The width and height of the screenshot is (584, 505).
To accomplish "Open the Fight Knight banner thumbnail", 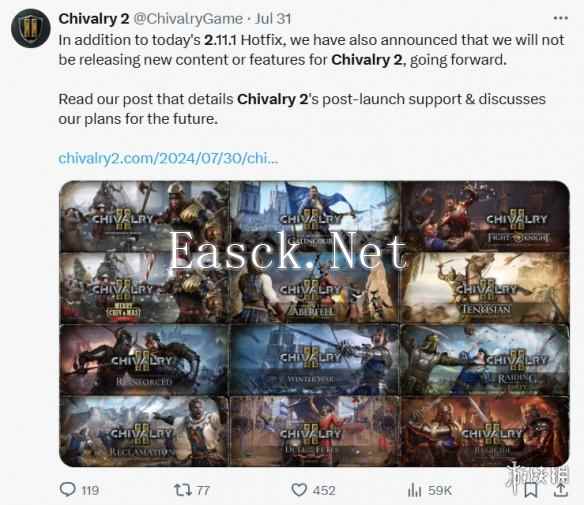I will [485, 216].
